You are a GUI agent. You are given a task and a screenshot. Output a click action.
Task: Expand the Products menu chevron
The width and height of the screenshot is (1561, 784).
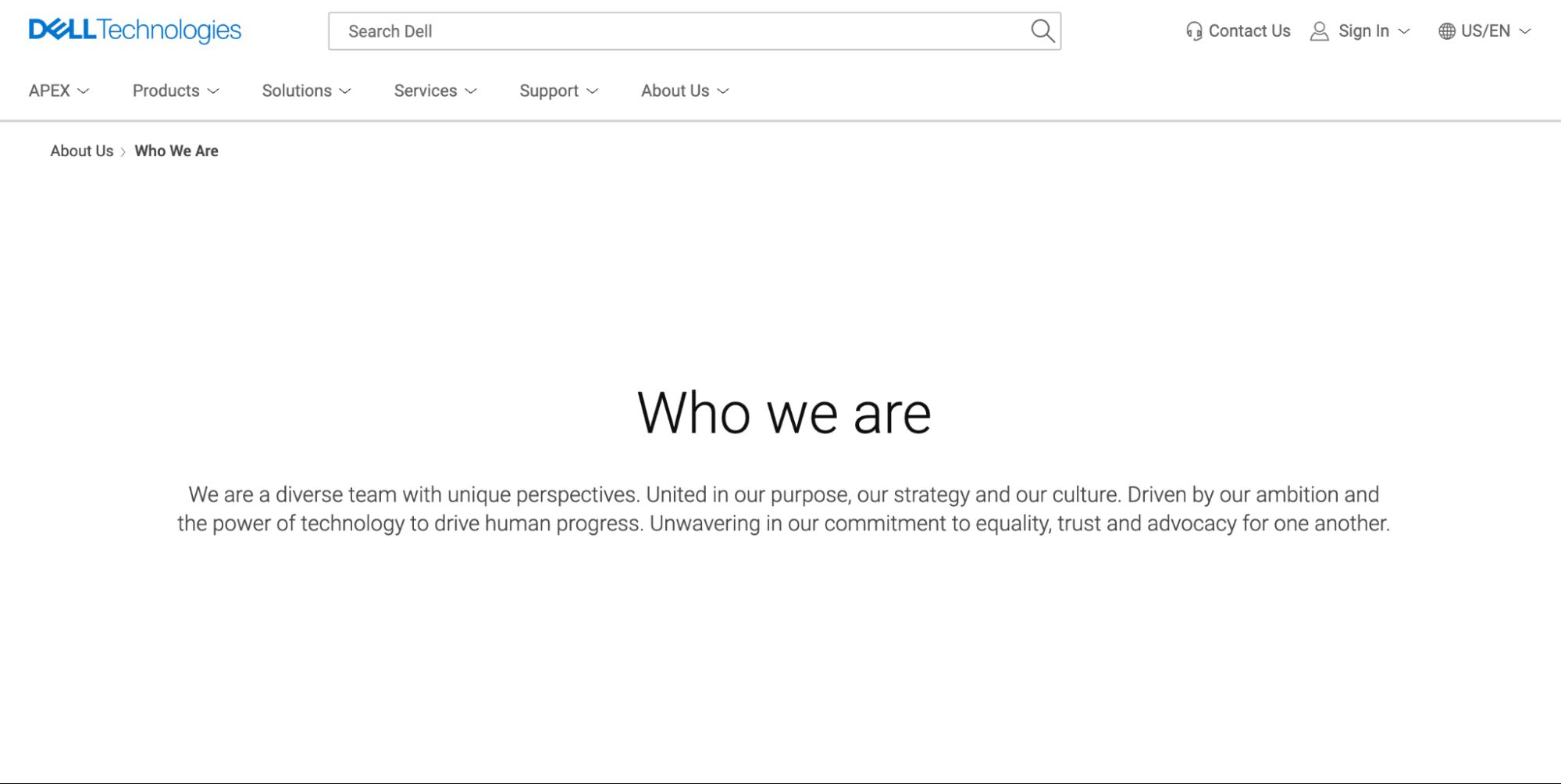click(213, 91)
